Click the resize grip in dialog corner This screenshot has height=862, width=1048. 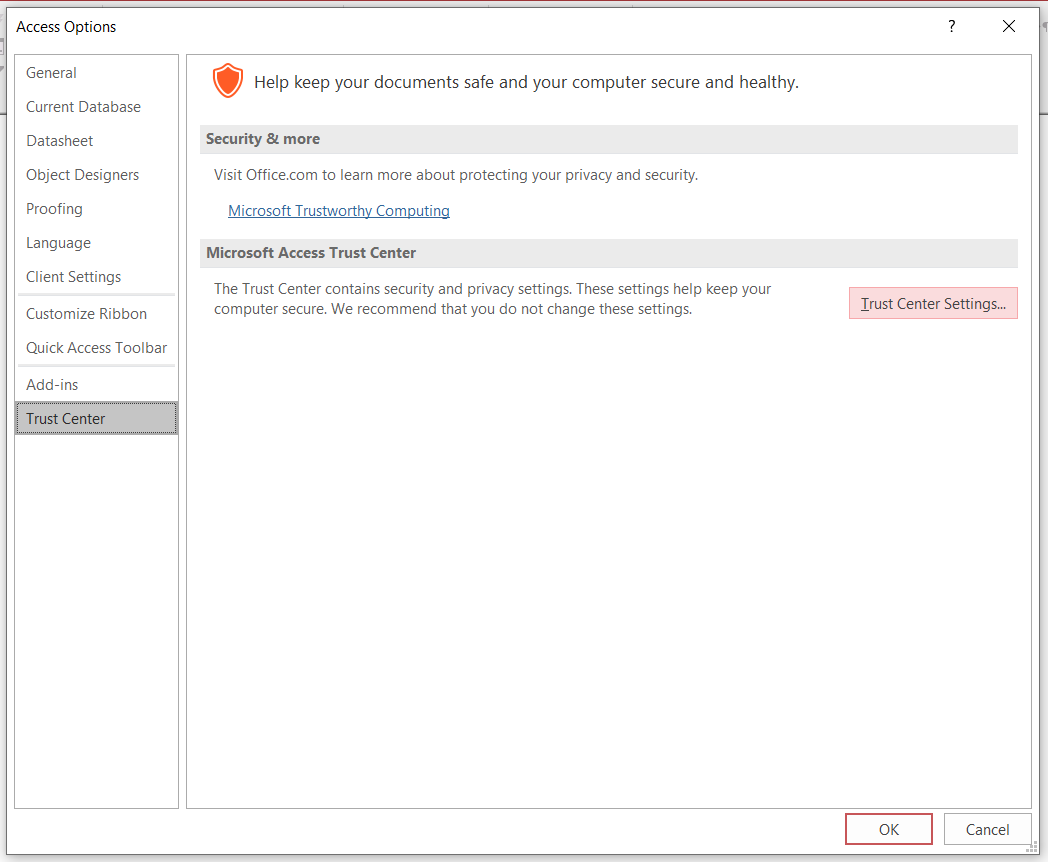pos(1033,847)
